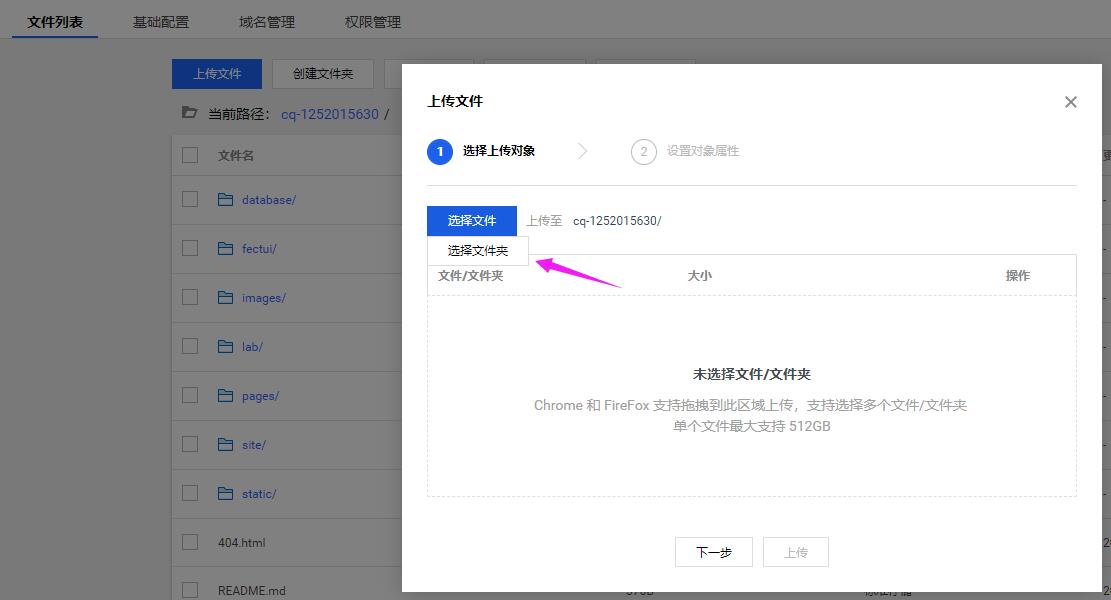
Task: Click the pages folder icon
Action: pyautogui.click(x=225, y=396)
